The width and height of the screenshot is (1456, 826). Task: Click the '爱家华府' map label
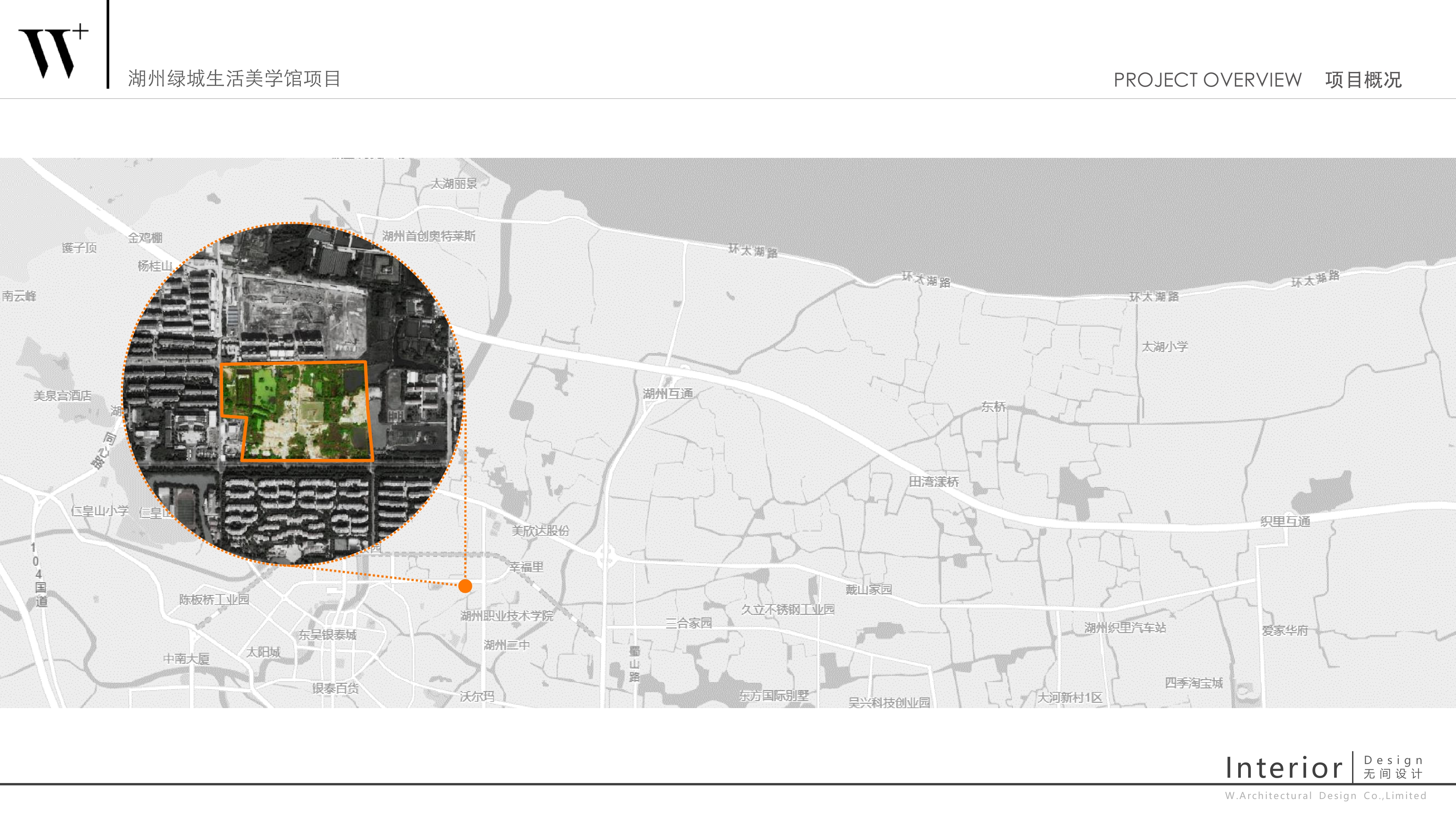coord(1285,630)
